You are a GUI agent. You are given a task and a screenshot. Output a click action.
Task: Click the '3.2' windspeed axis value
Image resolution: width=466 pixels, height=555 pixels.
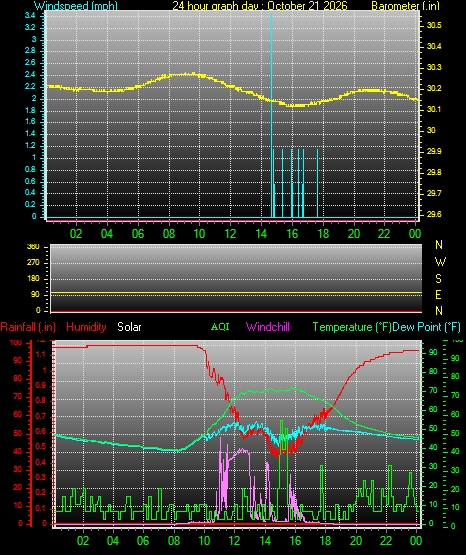[x=30, y=27]
